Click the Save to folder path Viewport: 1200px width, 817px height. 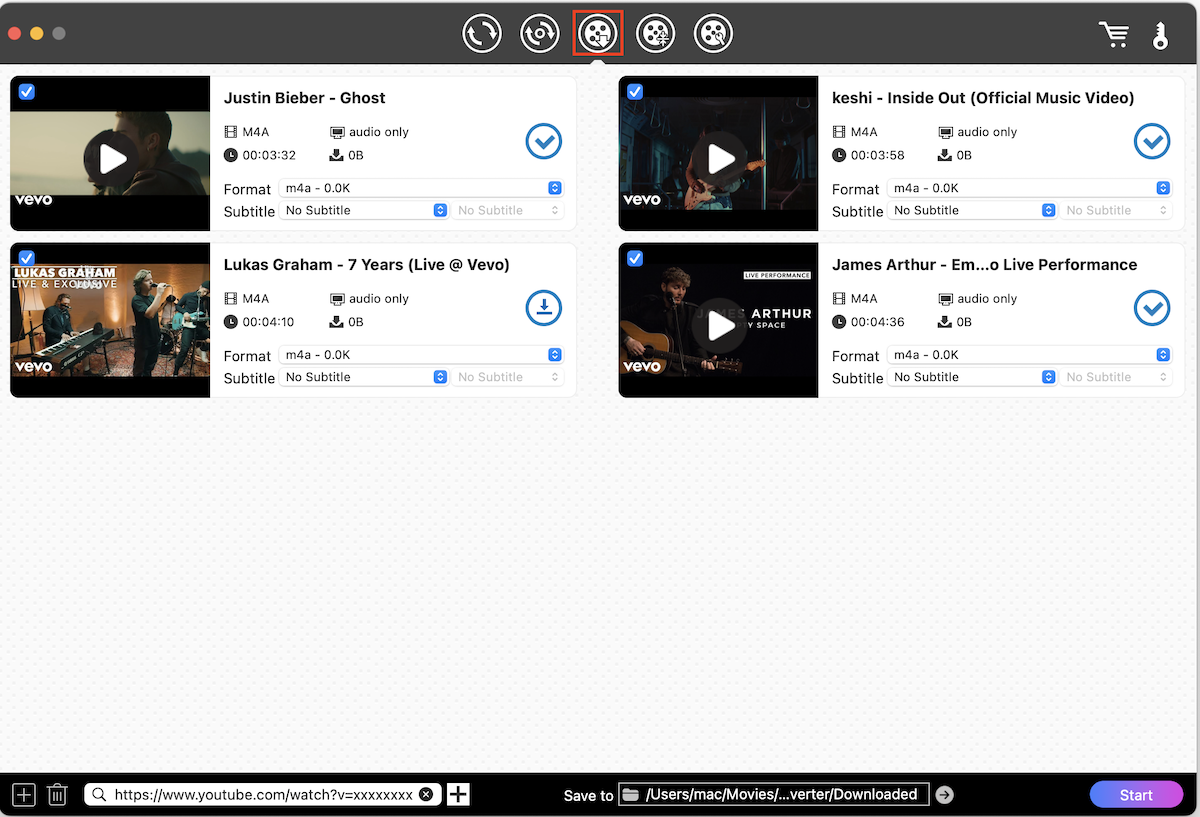click(774, 795)
